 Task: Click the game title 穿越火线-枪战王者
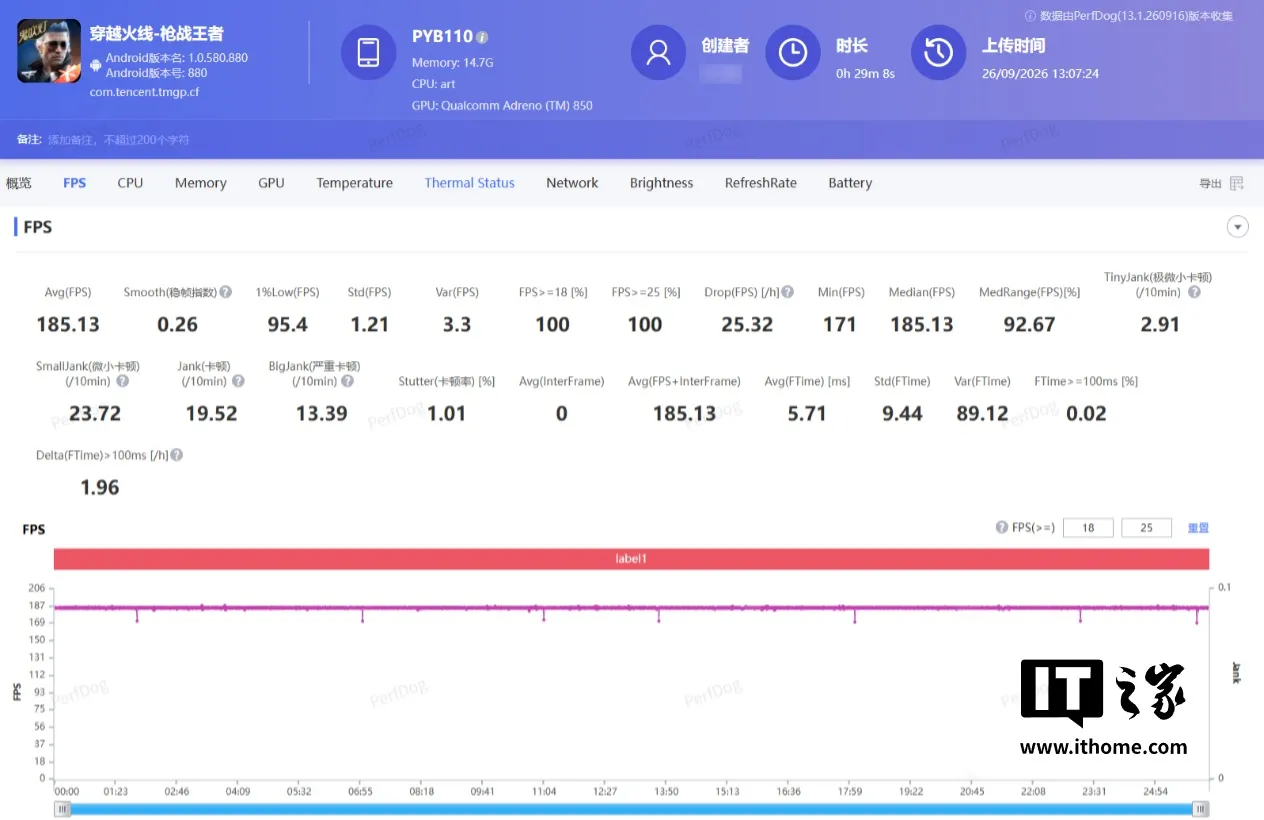click(157, 33)
